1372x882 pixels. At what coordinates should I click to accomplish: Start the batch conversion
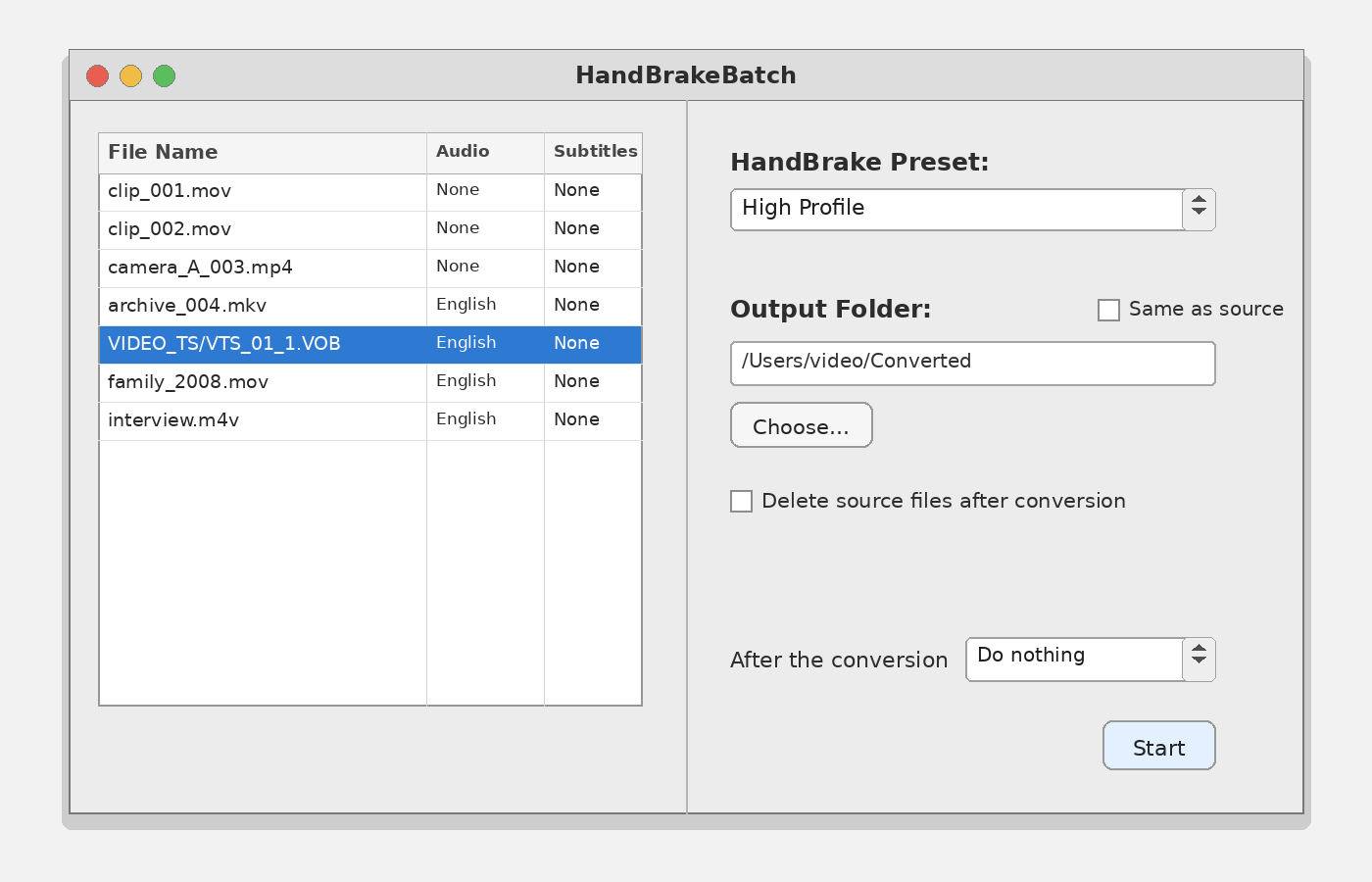(1159, 746)
